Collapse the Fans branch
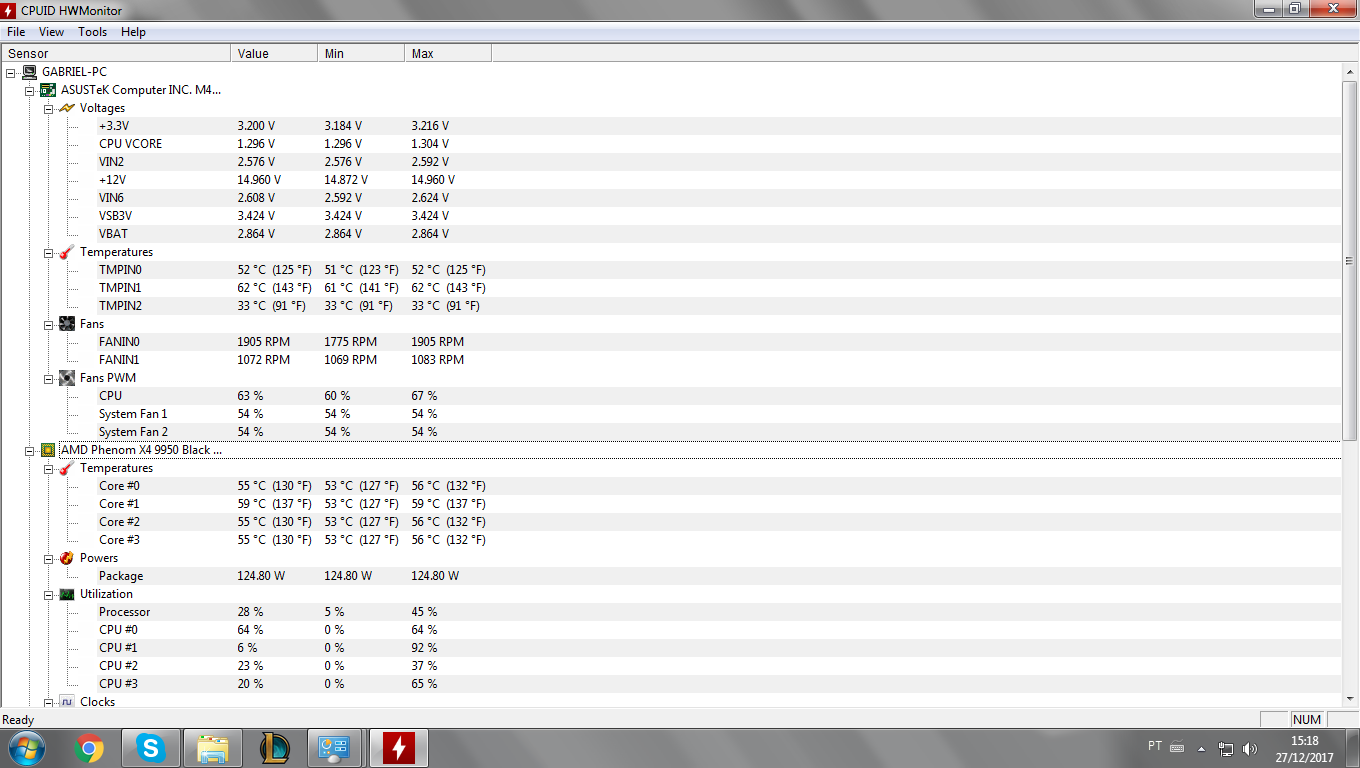Screen dimensions: 1360x768 48,324
